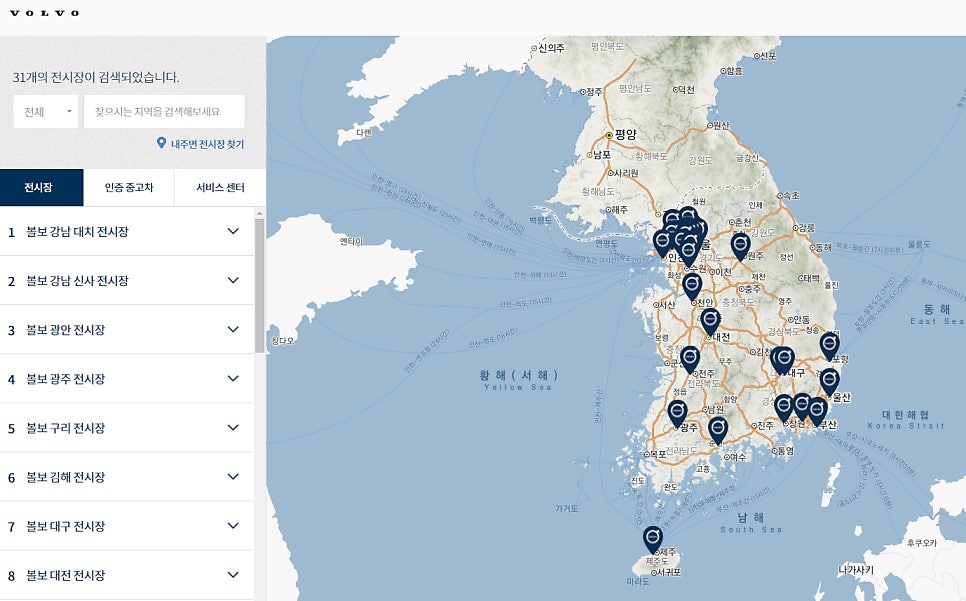
Task: Select 볼보 강남 신사 전시장 list text
Action: [x=77, y=281]
